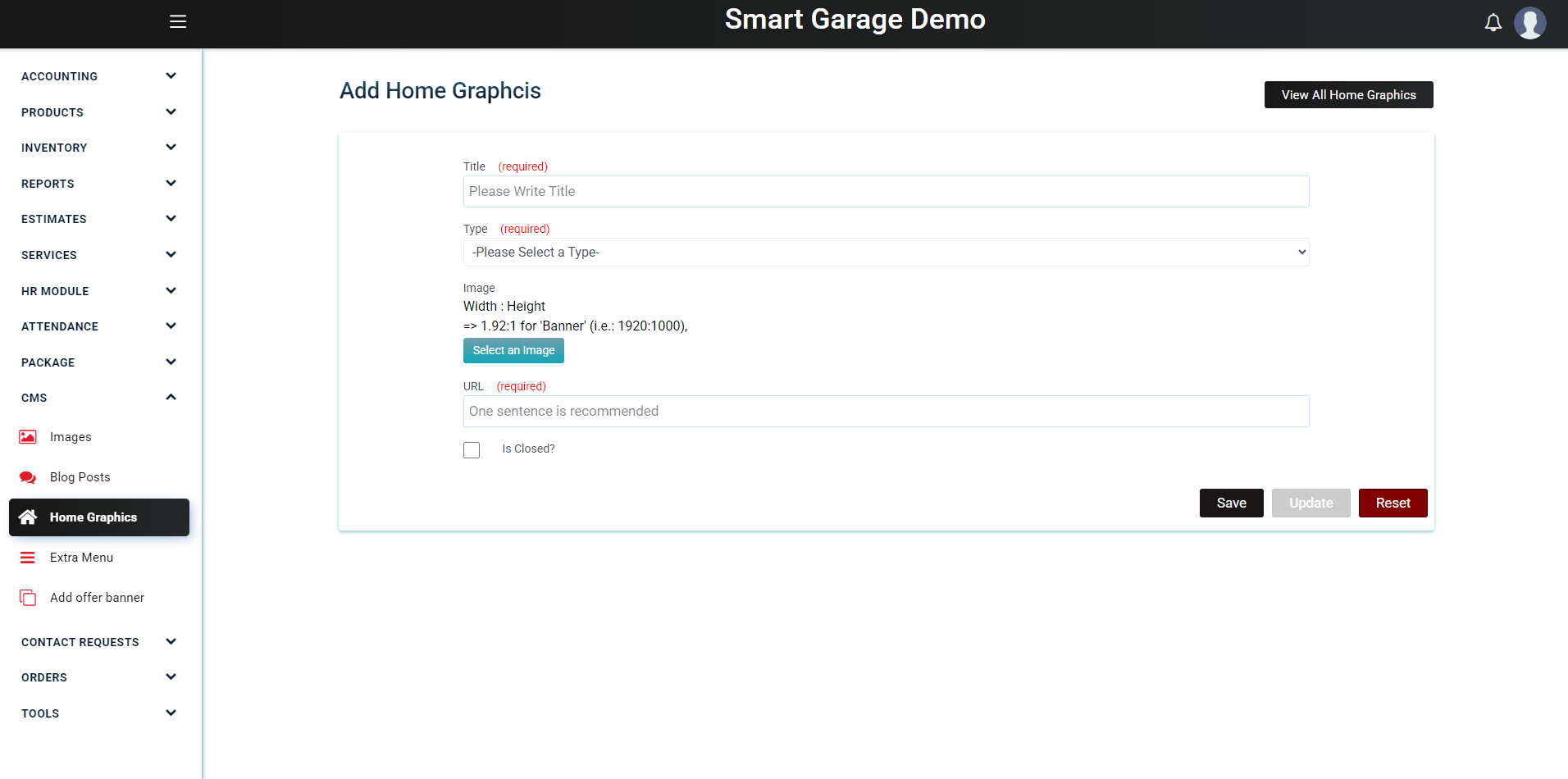Click the Extra Menu lines icon

28,558
